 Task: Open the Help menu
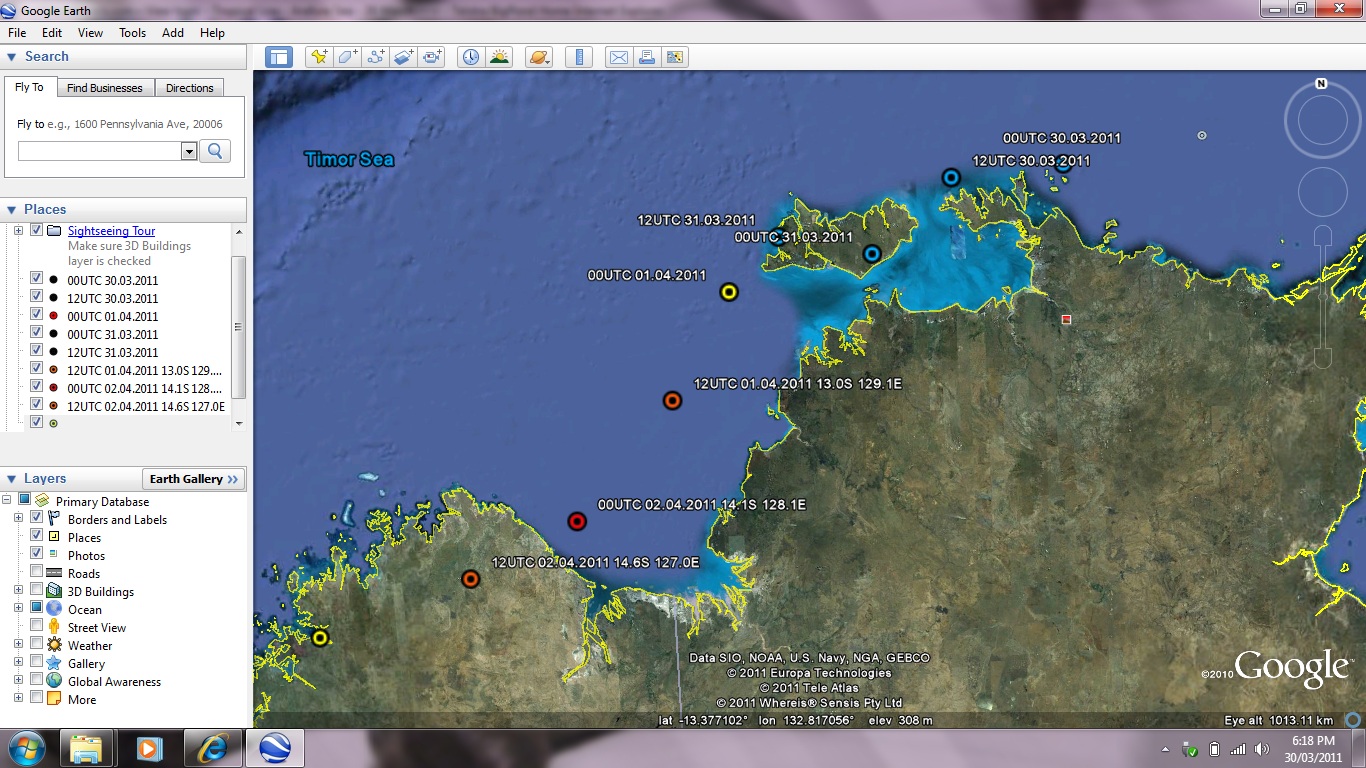[212, 33]
